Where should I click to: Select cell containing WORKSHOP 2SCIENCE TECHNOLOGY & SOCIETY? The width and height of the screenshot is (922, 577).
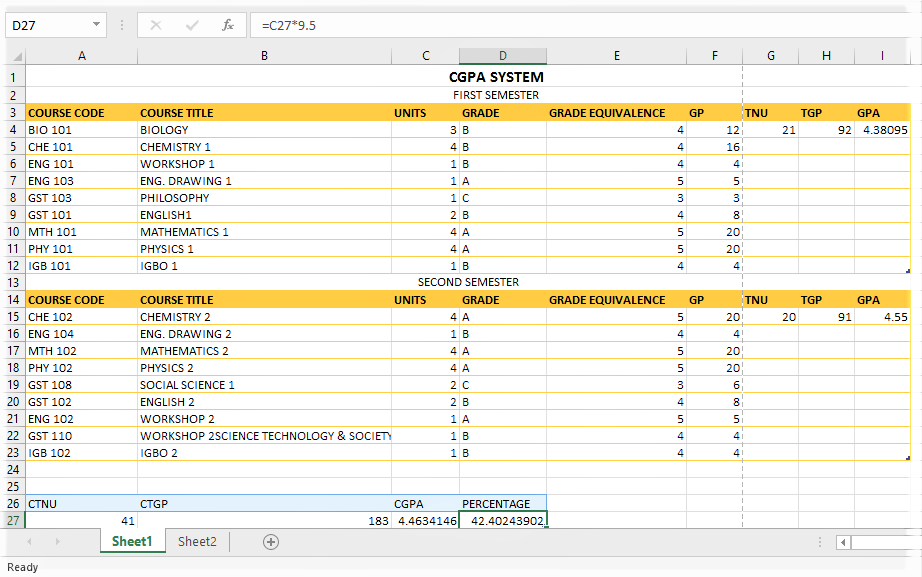tap(264, 436)
